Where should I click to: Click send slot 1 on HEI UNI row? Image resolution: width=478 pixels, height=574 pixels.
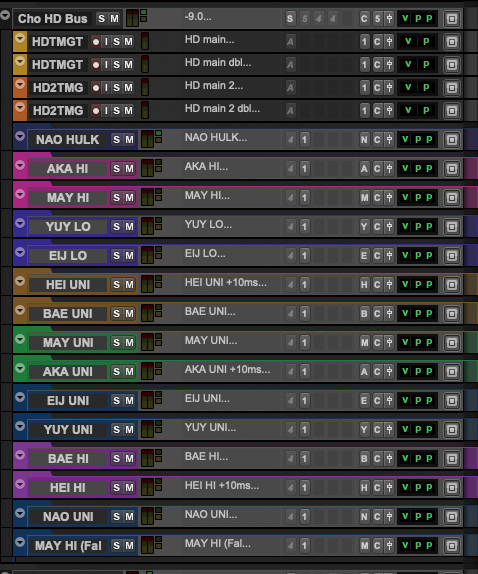pyautogui.click(x=305, y=285)
